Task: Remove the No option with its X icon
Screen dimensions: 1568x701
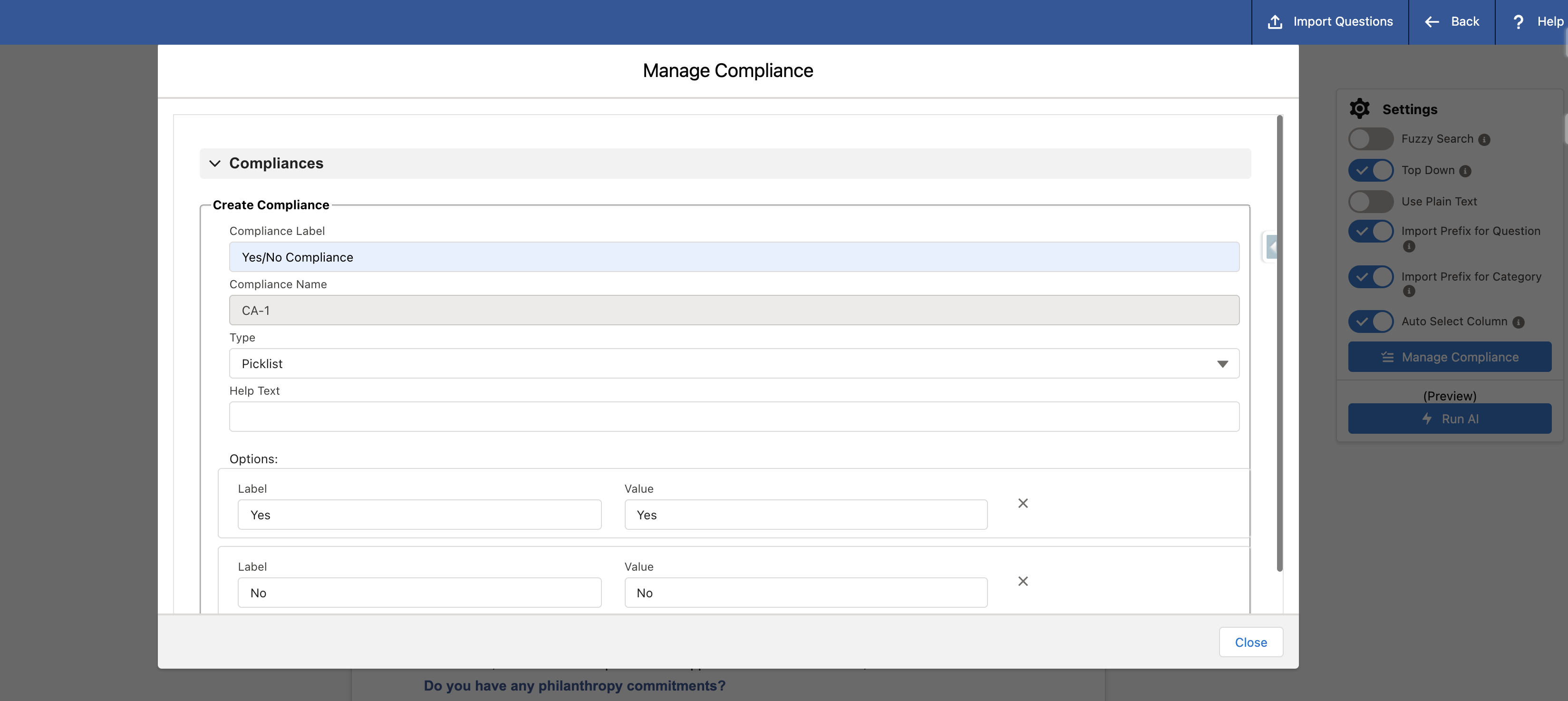Action: tap(1023, 581)
